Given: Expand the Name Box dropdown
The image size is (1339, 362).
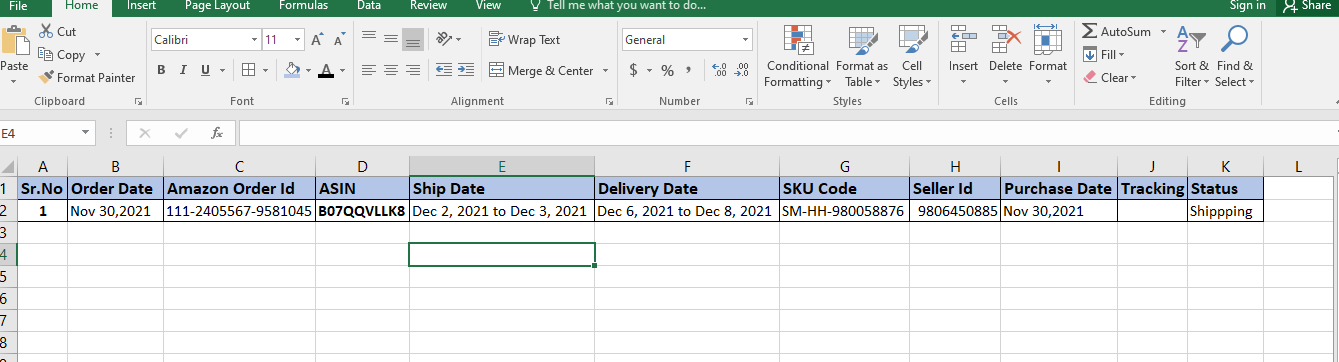Looking at the screenshot, I should pyautogui.click(x=86, y=132).
